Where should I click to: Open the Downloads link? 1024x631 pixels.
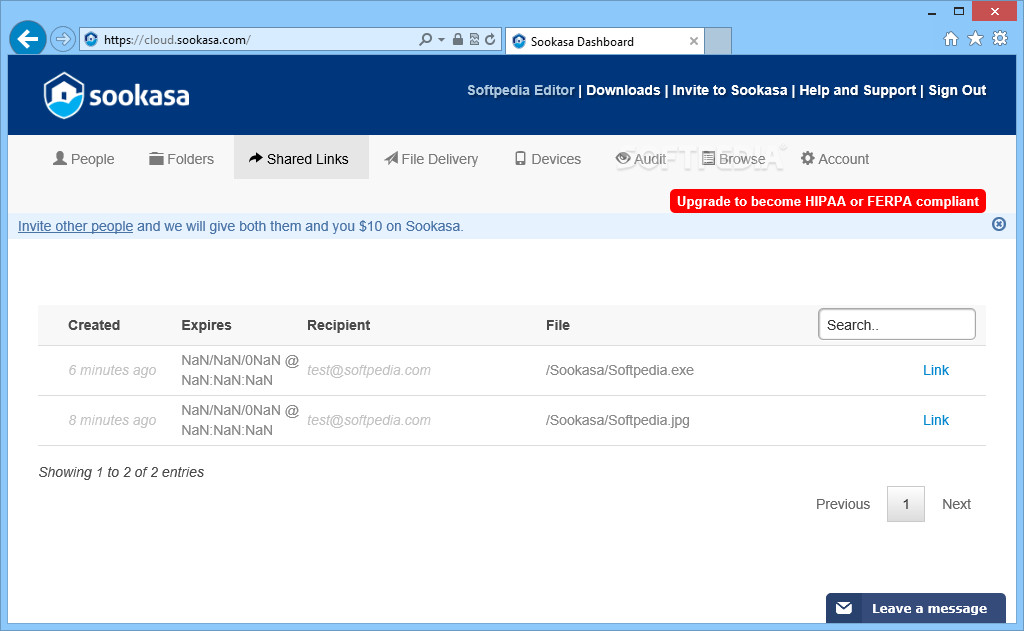(x=623, y=90)
